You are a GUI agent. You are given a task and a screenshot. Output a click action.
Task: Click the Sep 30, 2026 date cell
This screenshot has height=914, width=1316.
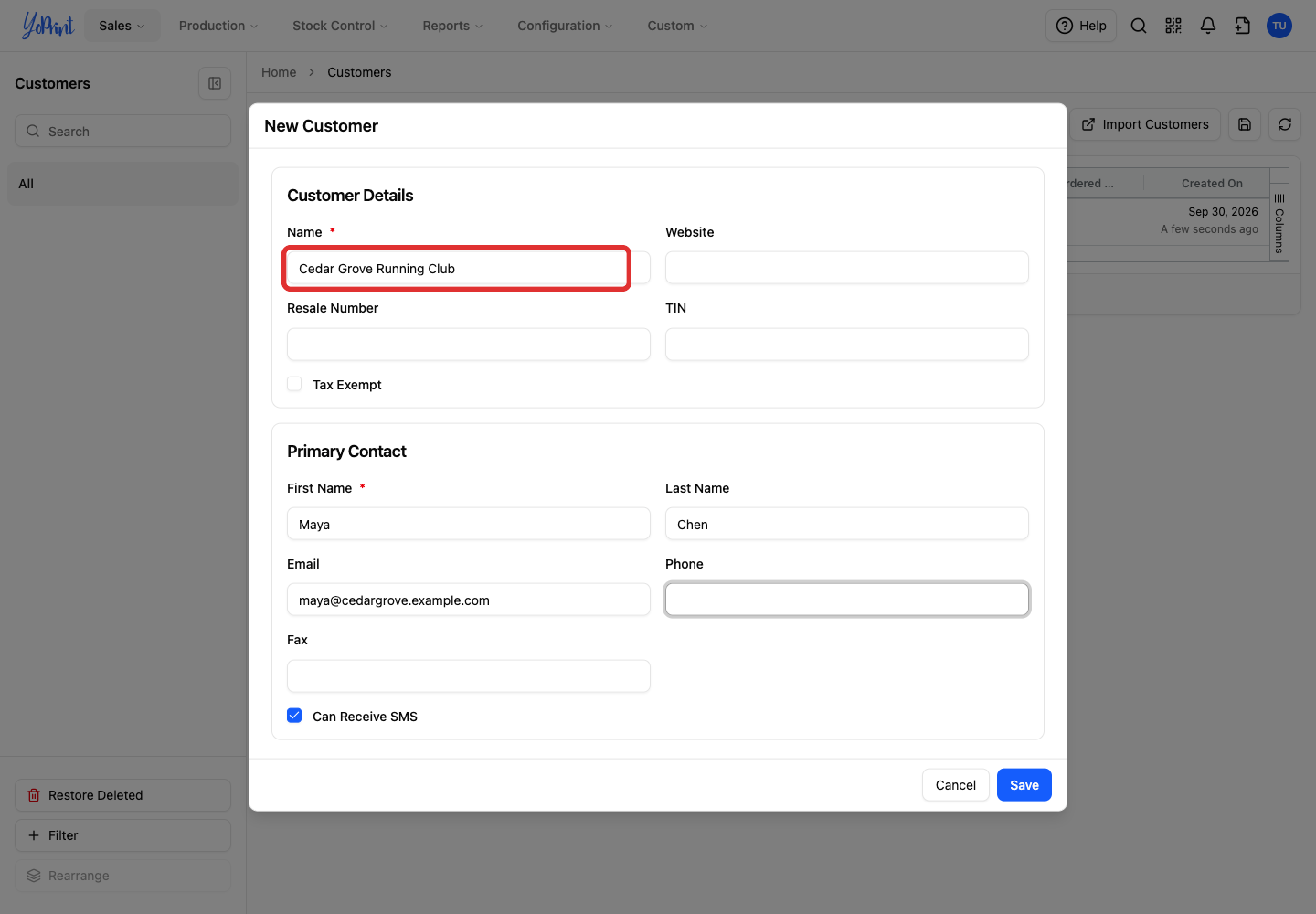(1223, 211)
